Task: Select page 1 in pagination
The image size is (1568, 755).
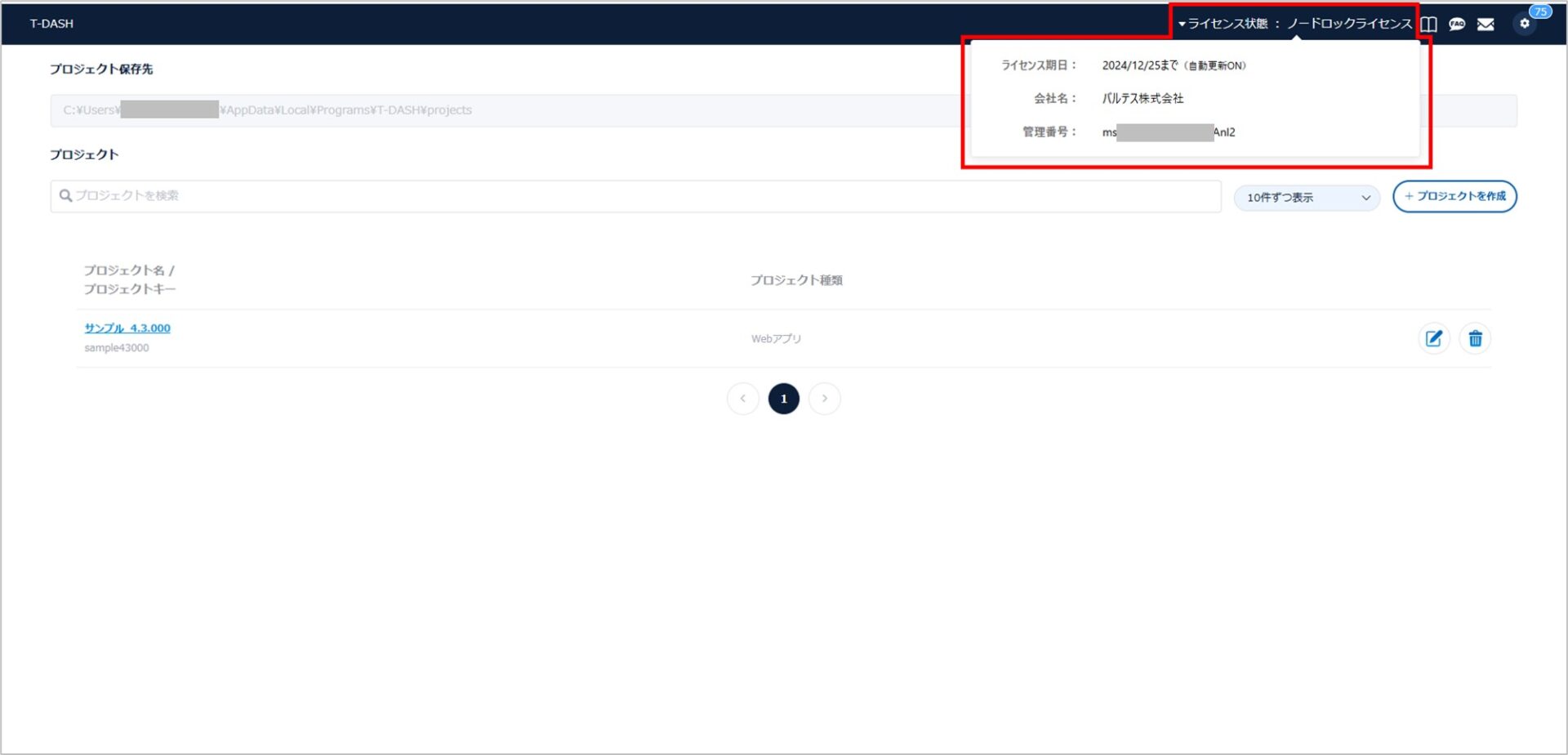Action: pos(784,399)
